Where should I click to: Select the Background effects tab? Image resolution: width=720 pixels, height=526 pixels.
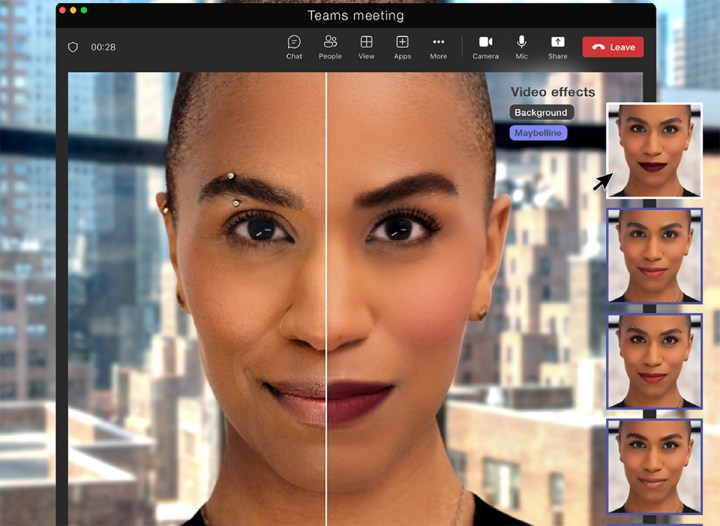[541, 112]
